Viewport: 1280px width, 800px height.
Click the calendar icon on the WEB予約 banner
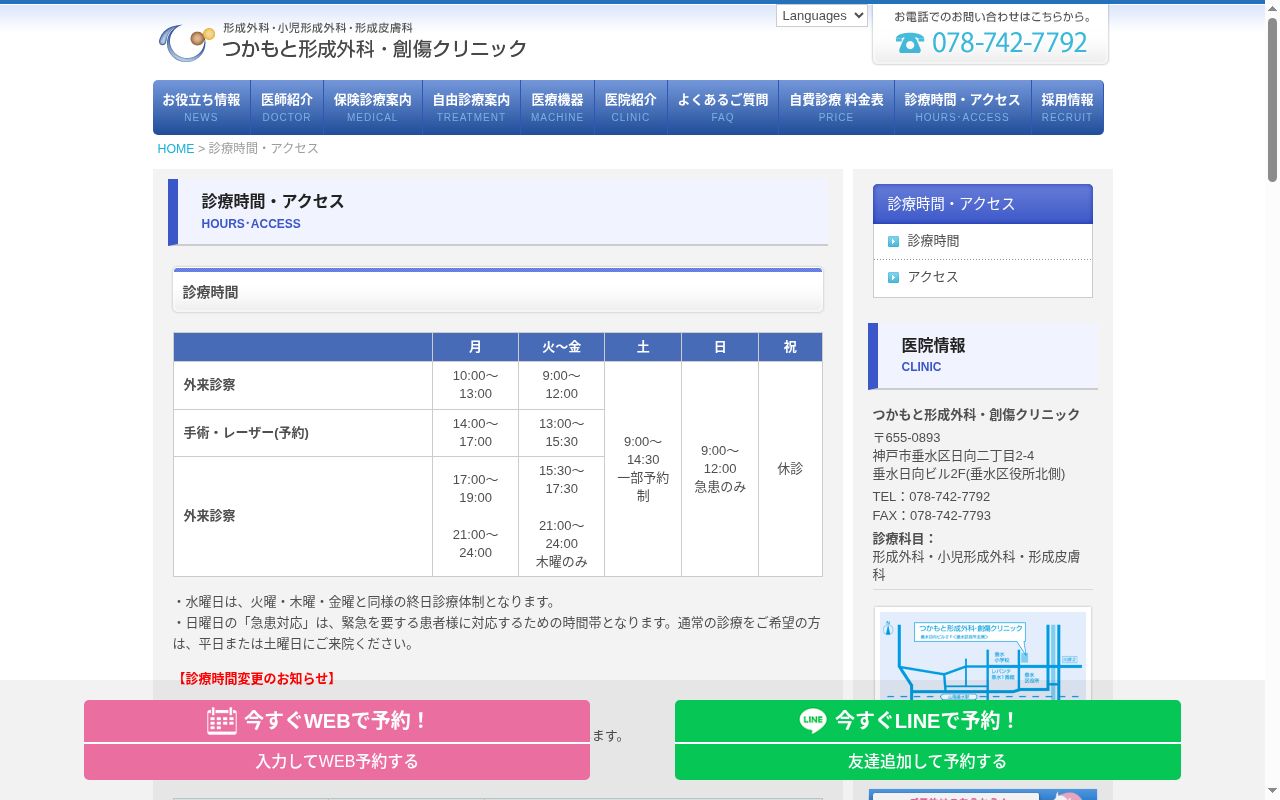click(222, 720)
